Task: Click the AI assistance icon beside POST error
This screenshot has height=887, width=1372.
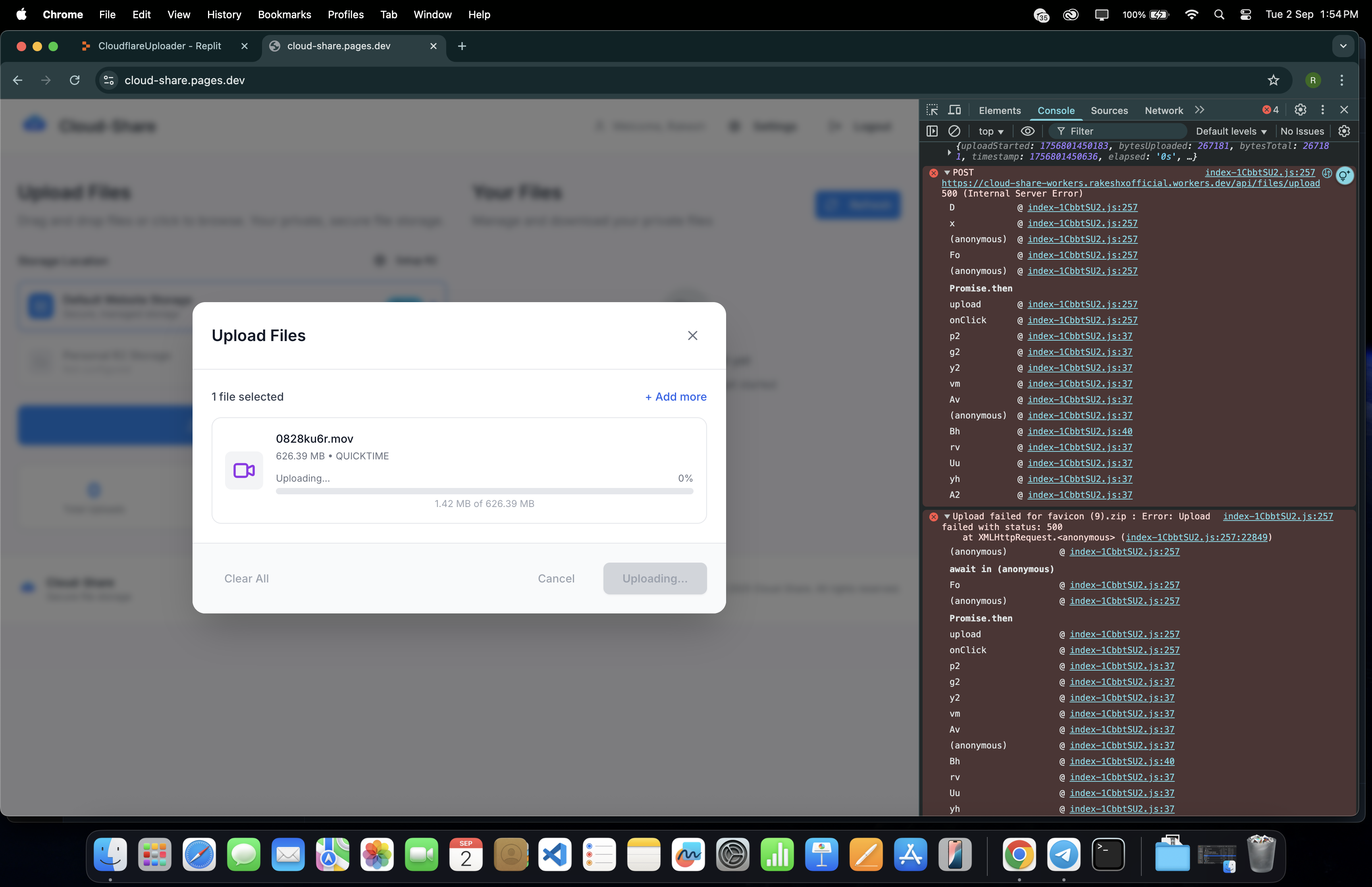Action: click(1344, 175)
